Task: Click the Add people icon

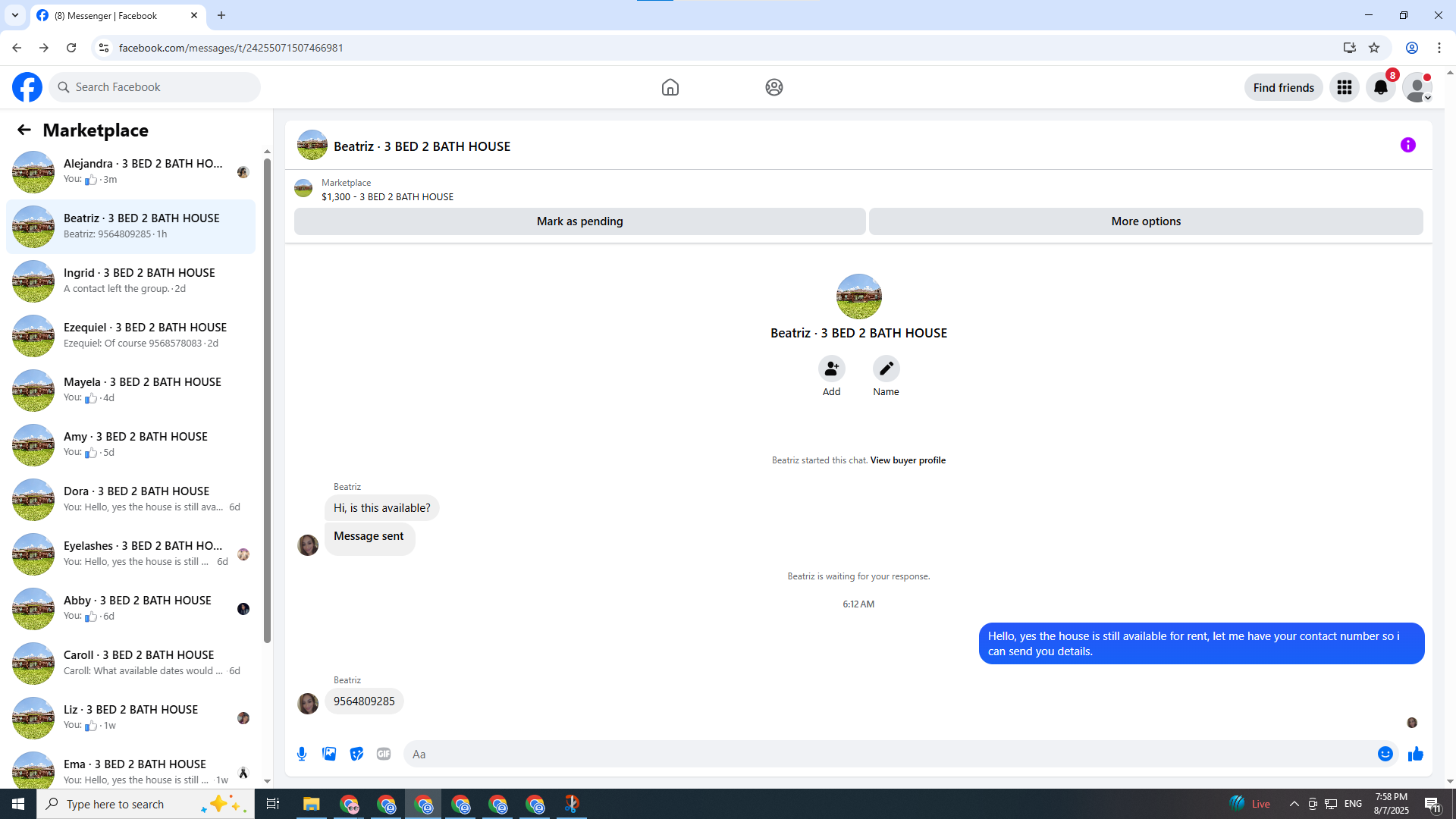Action: 832,369
